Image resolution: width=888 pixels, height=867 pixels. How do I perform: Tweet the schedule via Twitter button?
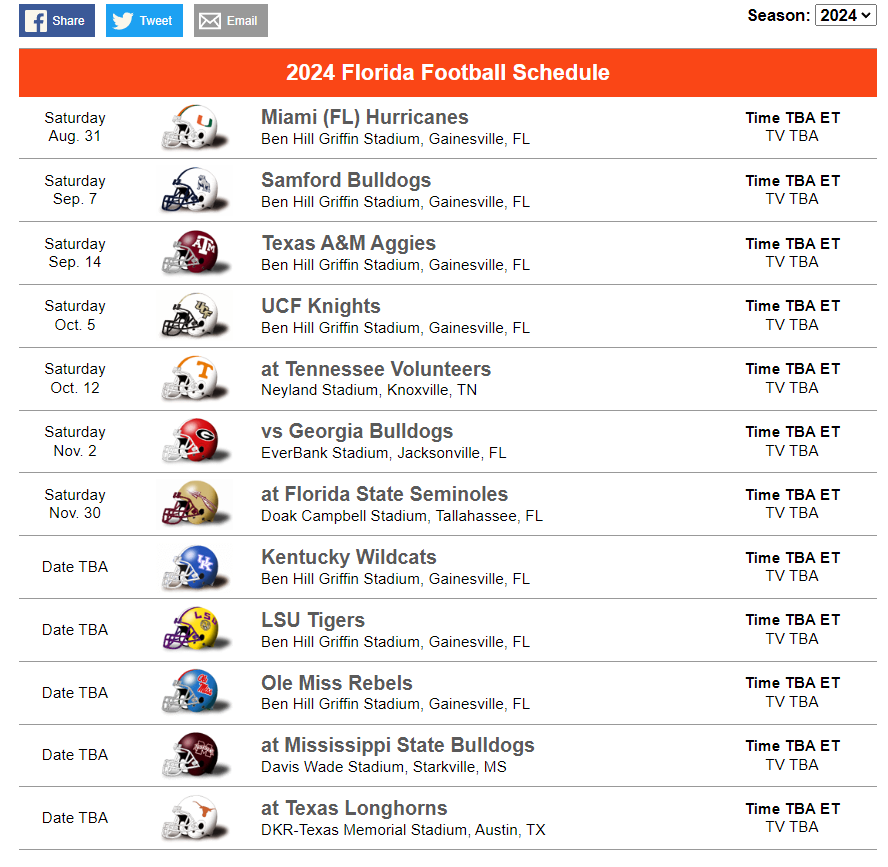[x=144, y=20]
